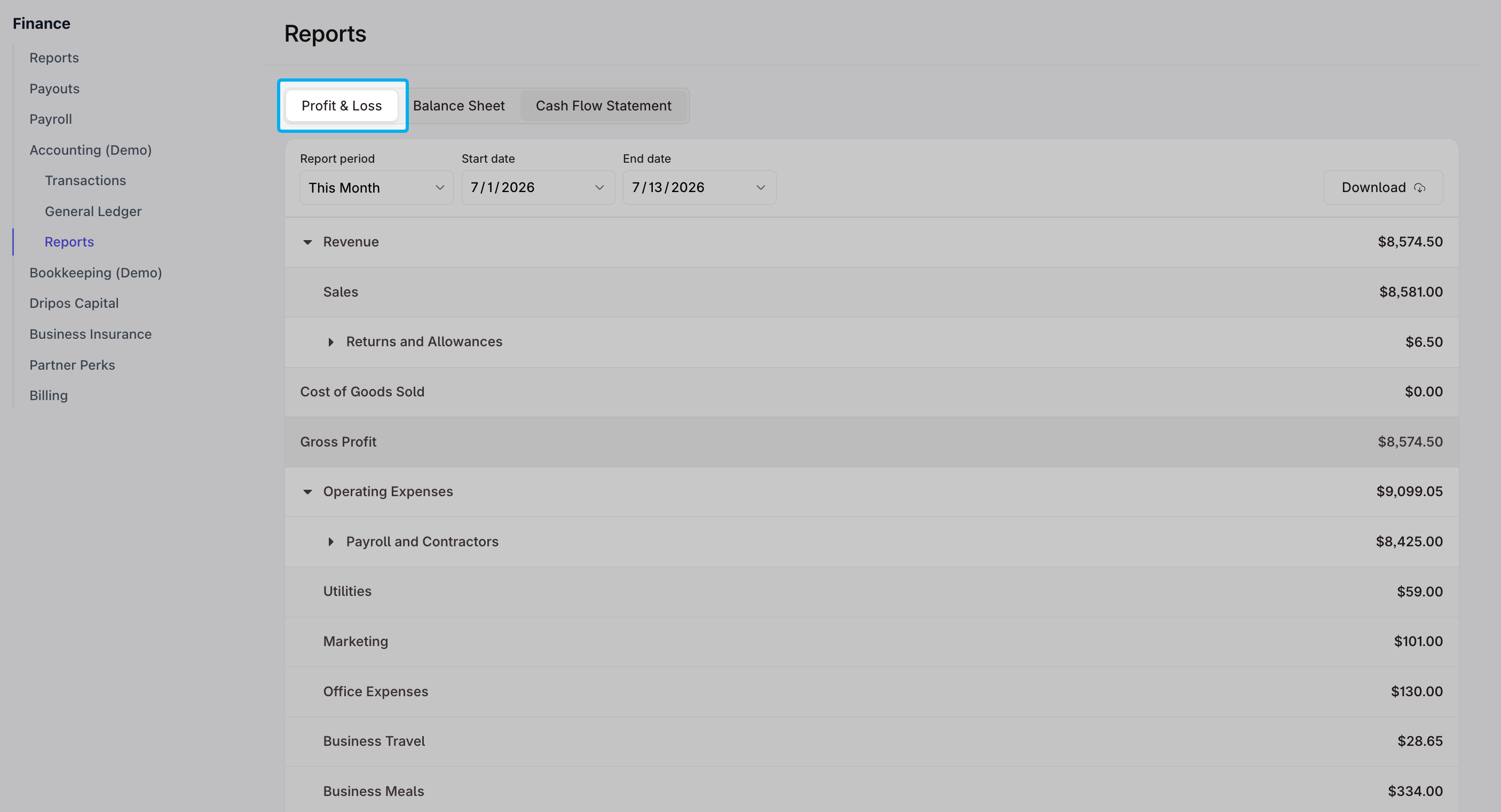Open Payroll in Finance sidebar

(51, 119)
